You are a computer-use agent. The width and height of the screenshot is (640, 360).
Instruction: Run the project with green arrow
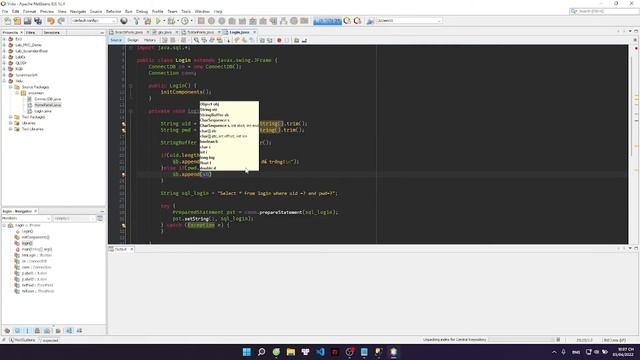pos(158,21)
